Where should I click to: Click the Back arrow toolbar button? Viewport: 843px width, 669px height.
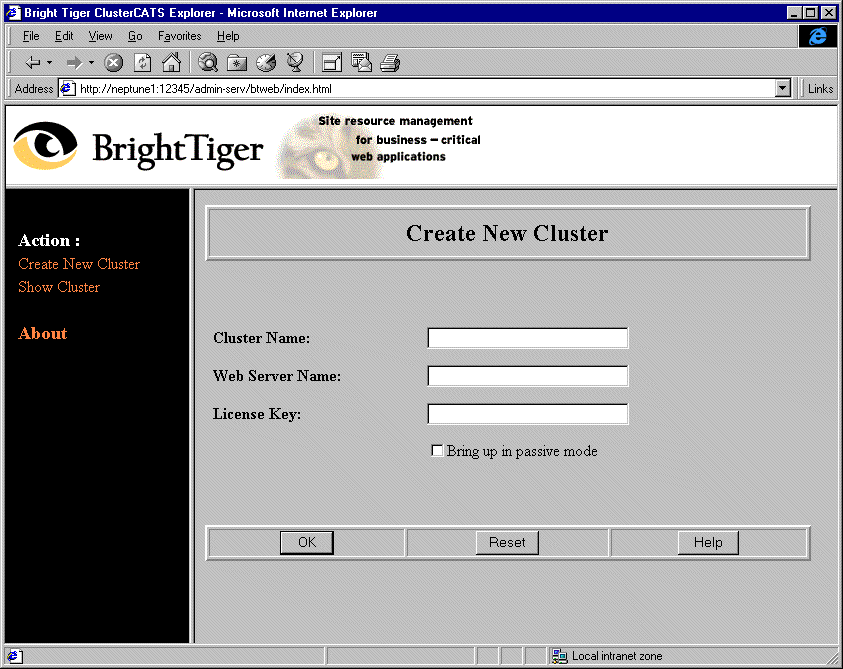click(32, 63)
